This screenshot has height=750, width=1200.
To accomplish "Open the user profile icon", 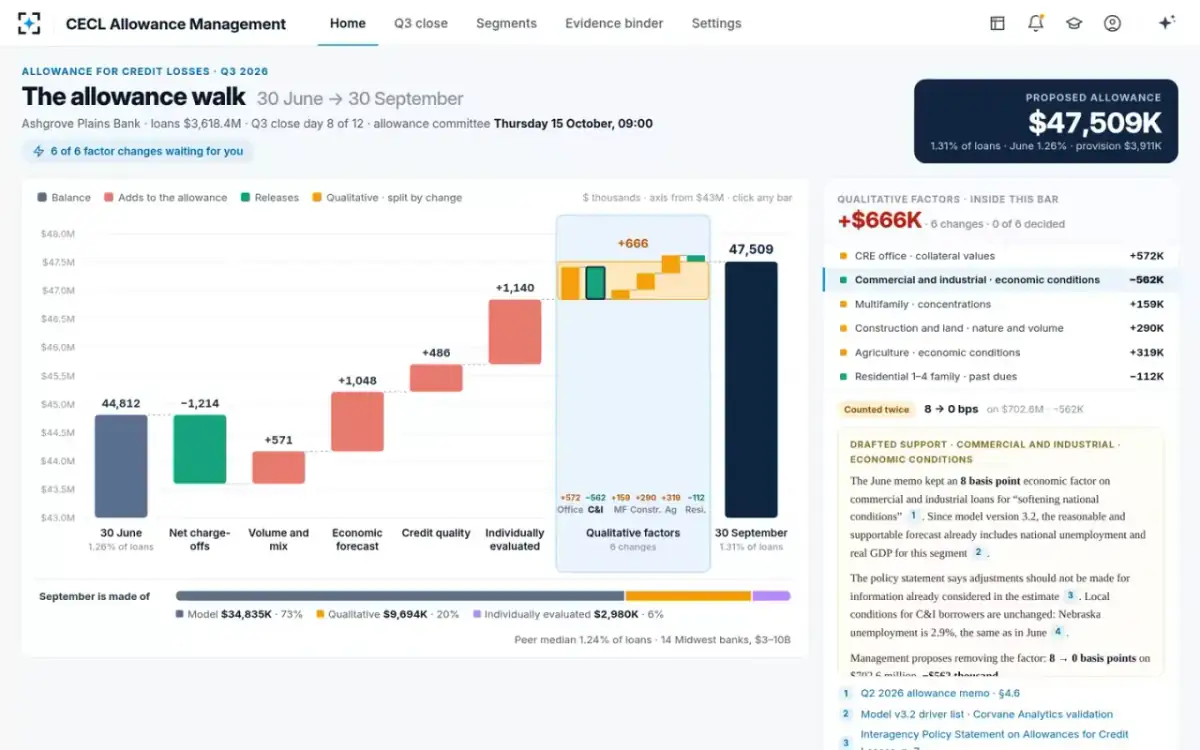I will pos(1112,23).
